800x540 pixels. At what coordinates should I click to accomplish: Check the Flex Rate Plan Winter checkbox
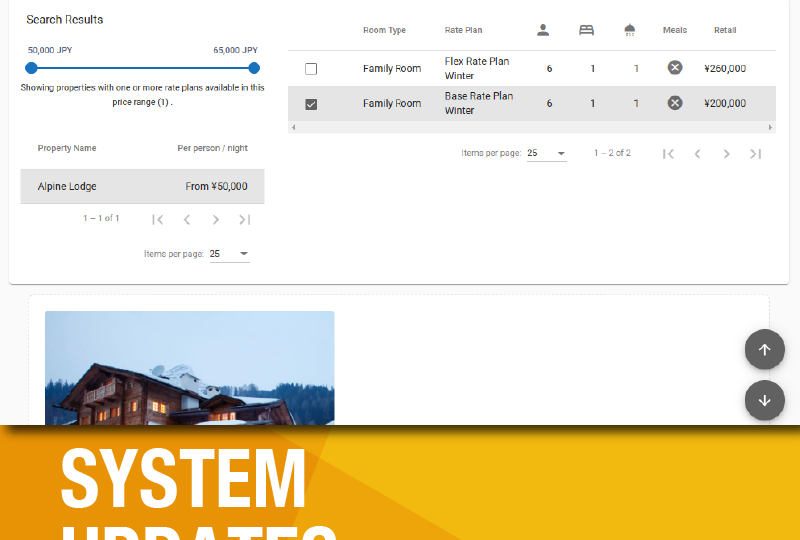(x=311, y=68)
